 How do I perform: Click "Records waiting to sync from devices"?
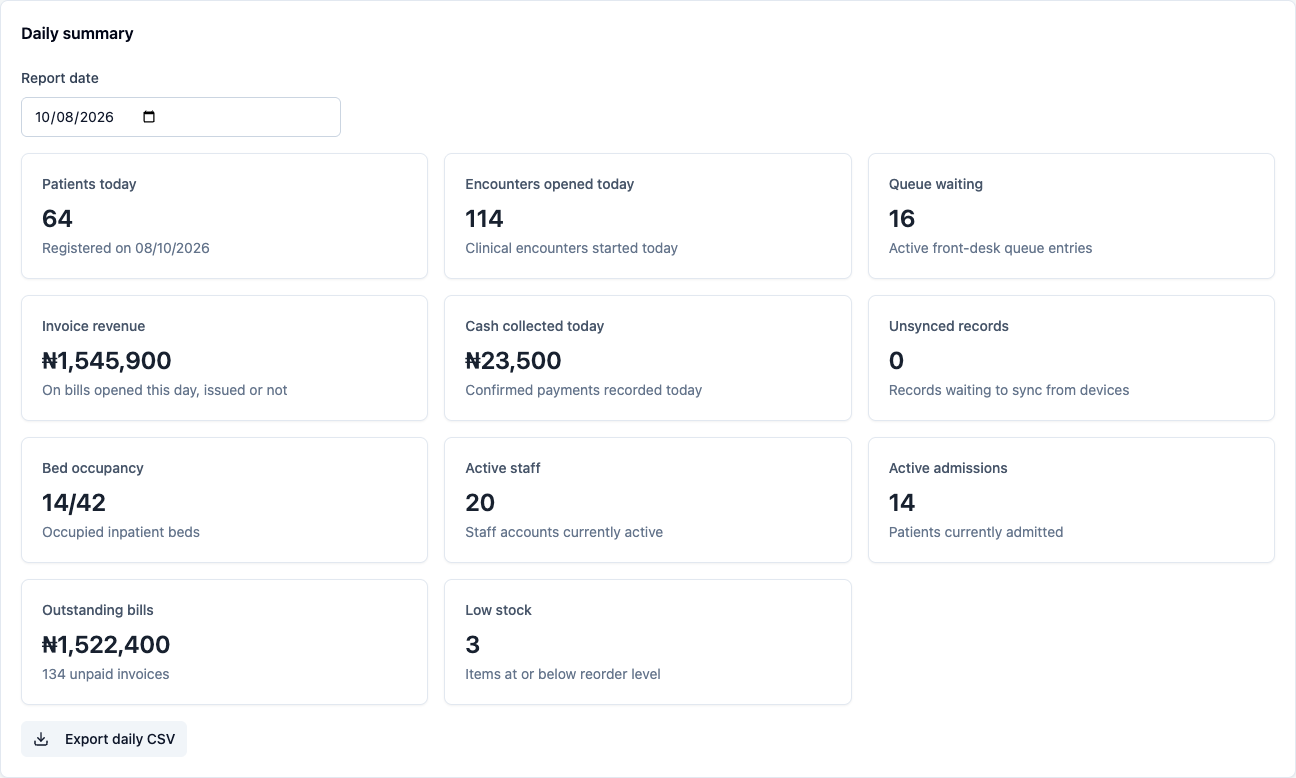point(1009,390)
